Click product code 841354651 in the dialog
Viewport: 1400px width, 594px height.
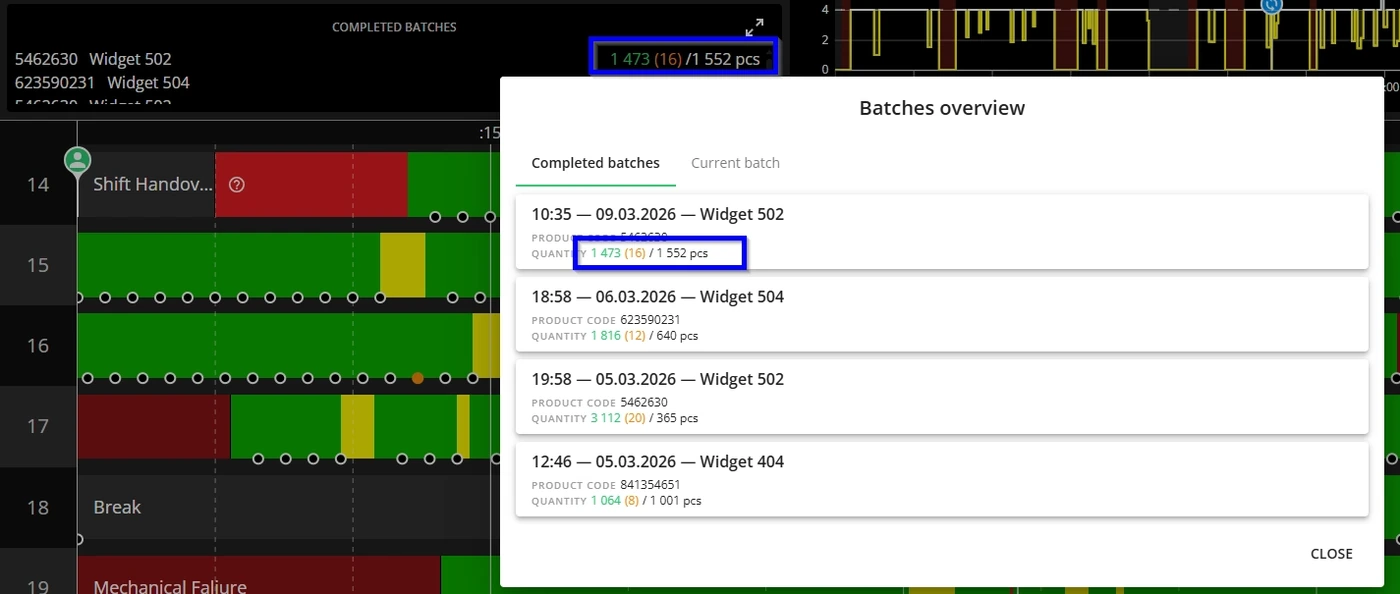(x=651, y=484)
